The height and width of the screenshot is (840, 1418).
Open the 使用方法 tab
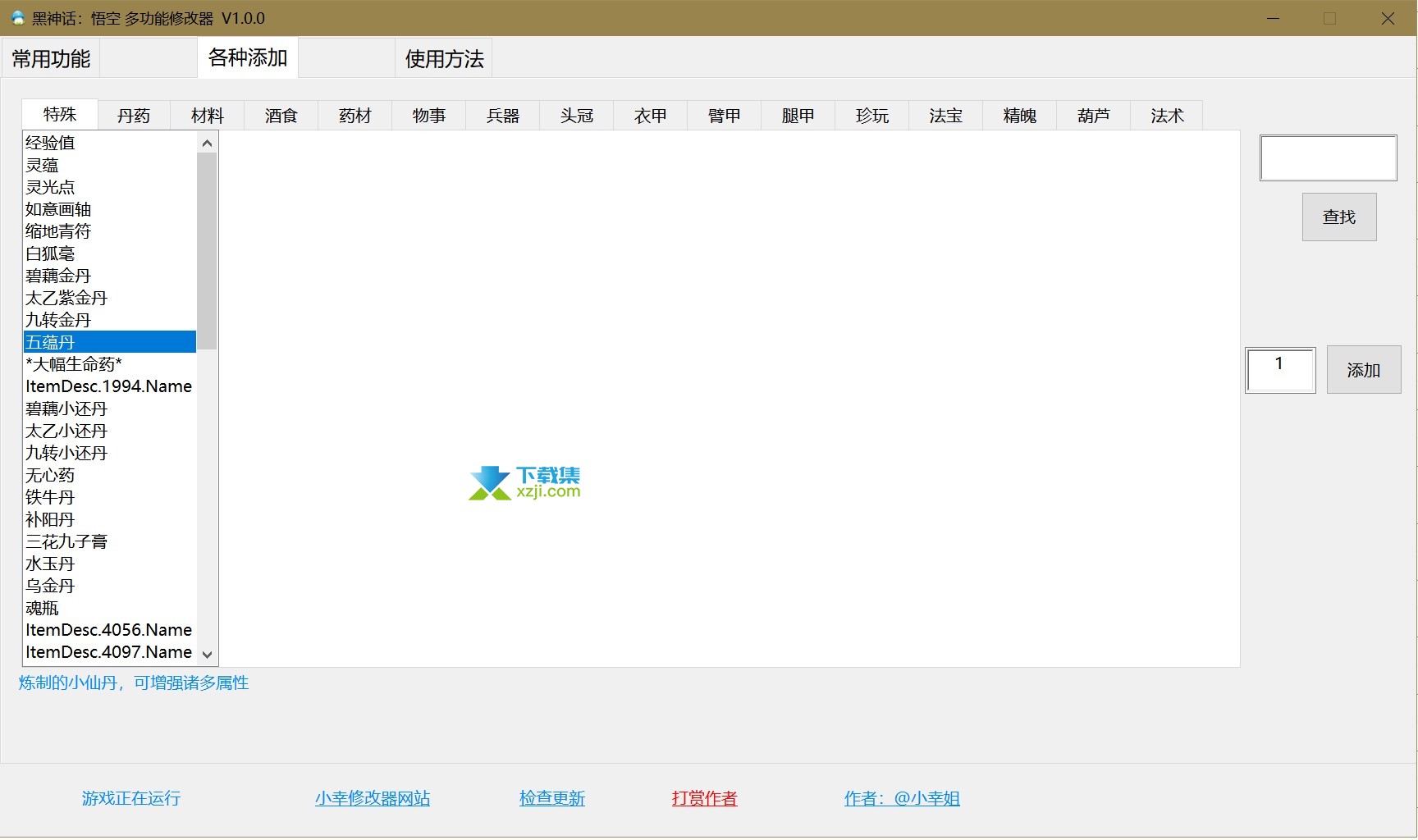pos(444,58)
